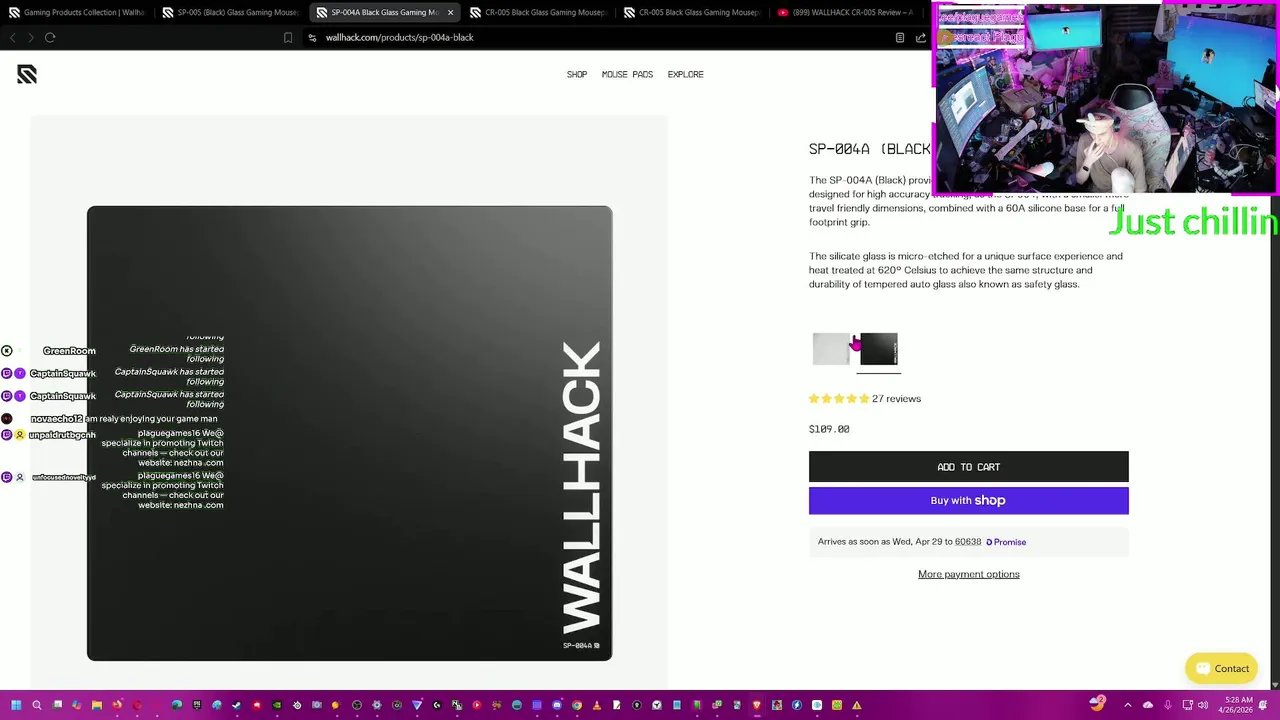
Task: Click microphone tray icon
Action: tap(1167, 705)
